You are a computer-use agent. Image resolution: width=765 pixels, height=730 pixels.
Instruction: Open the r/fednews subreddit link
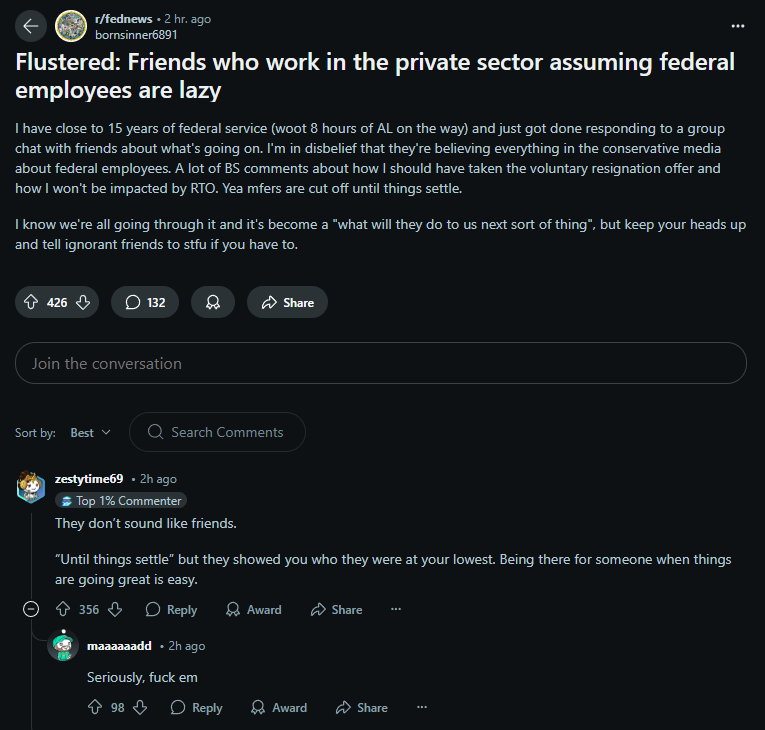(x=123, y=19)
